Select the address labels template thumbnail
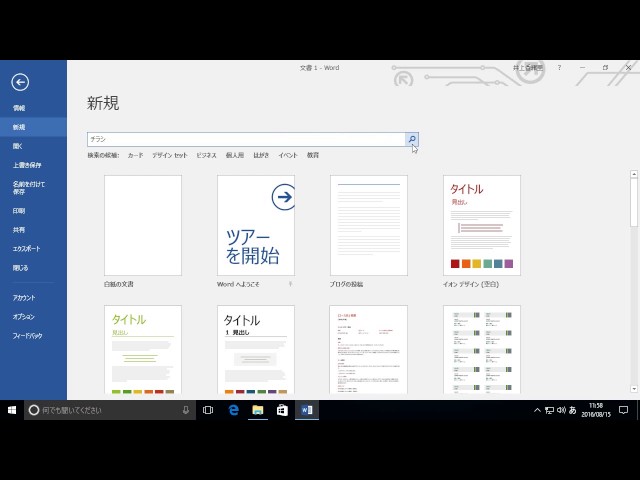The height and width of the screenshot is (480, 640). (482, 349)
